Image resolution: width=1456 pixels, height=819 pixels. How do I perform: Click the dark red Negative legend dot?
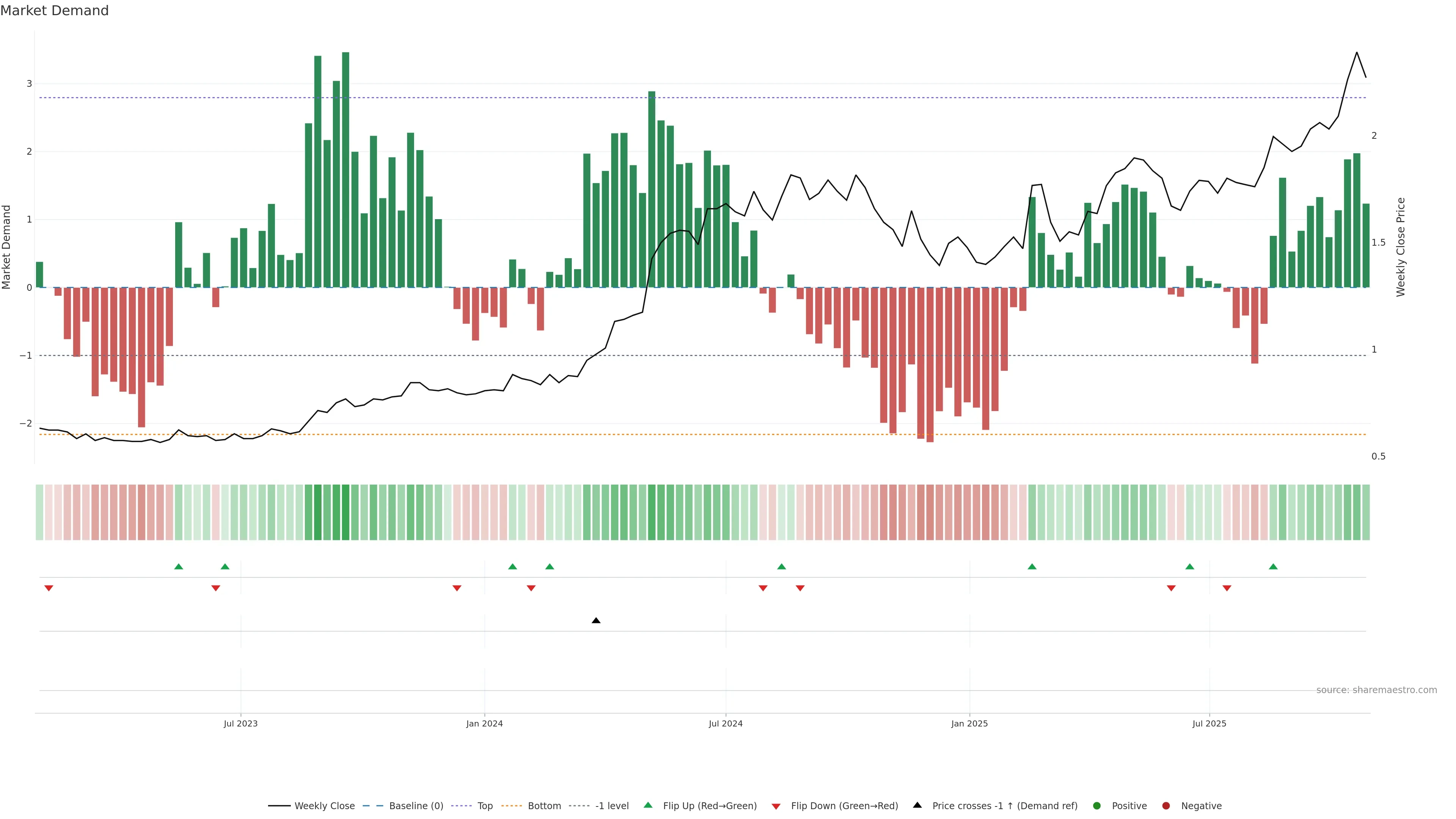click(1166, 806)
